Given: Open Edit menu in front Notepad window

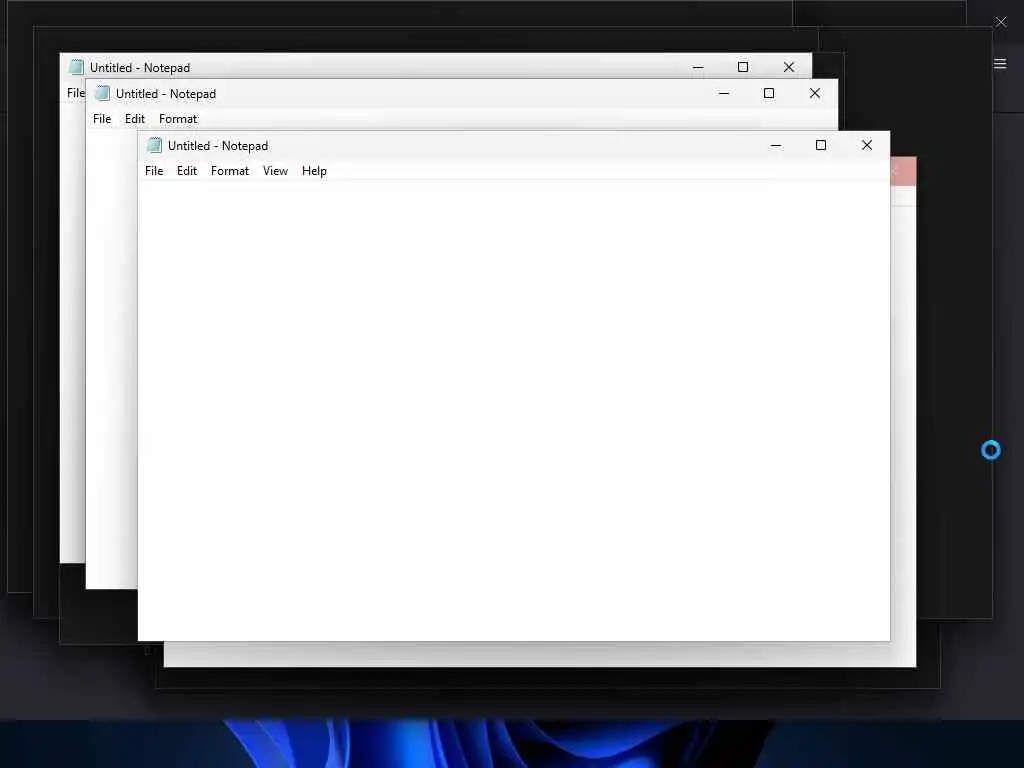Looking at the screenshot, I should (187, 171).
